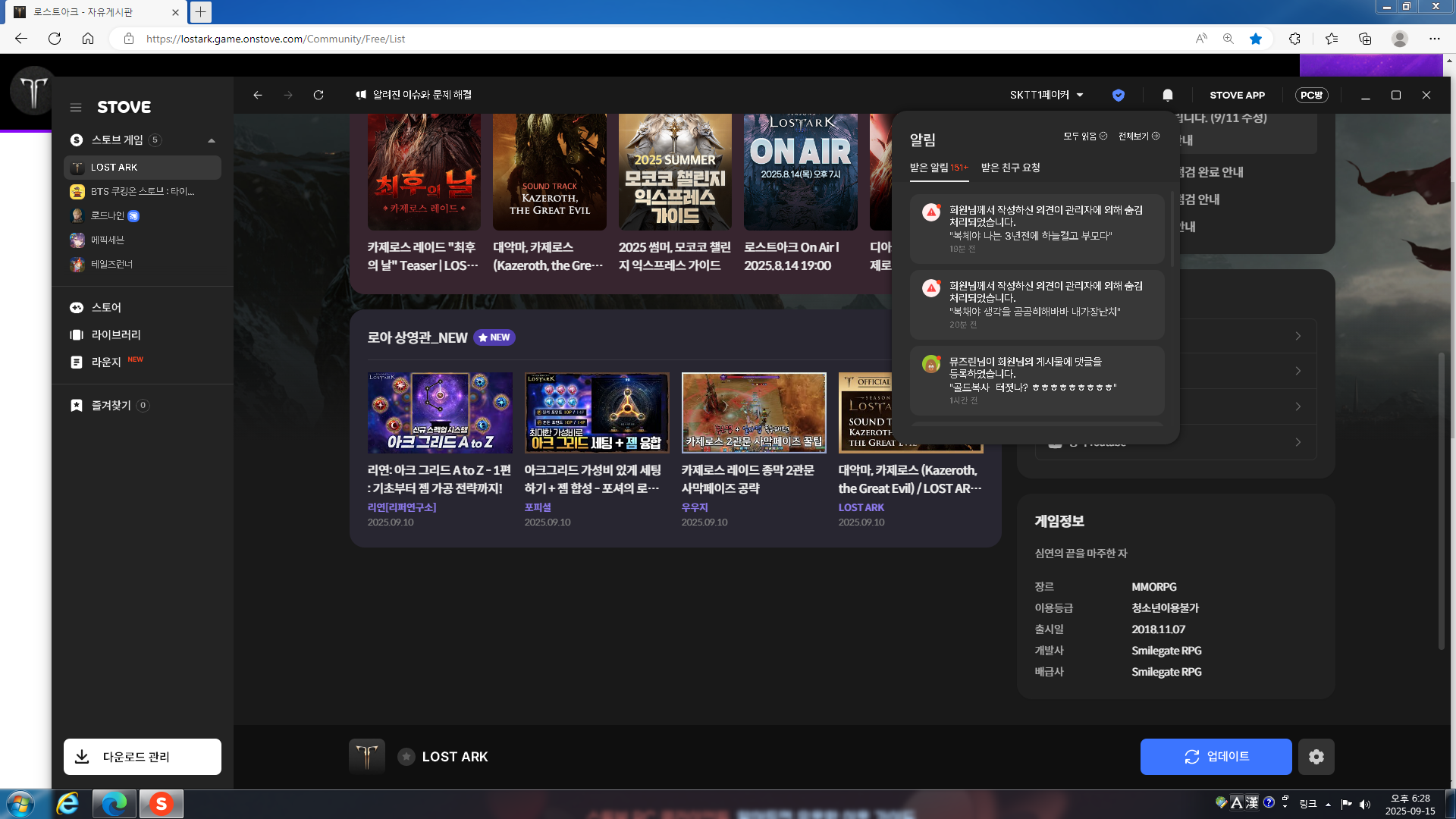1456x819 pixels.
Task: Open 다운로드 관리 download manager
Action: (143, 757)
